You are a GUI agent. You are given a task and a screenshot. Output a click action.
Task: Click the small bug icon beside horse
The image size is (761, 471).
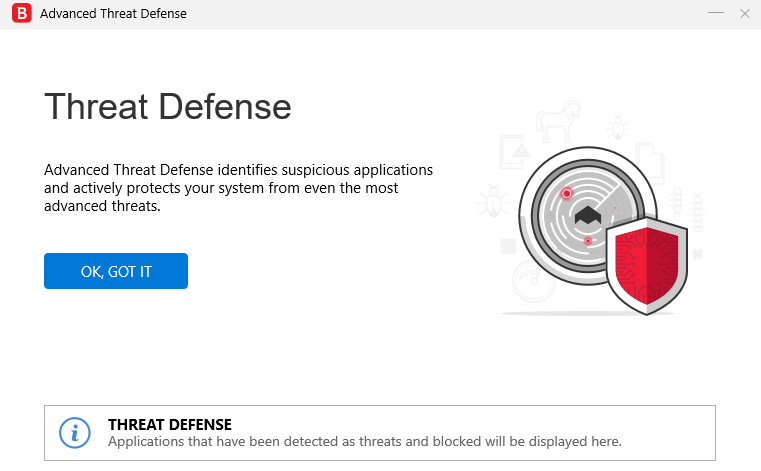click(618, 127)
